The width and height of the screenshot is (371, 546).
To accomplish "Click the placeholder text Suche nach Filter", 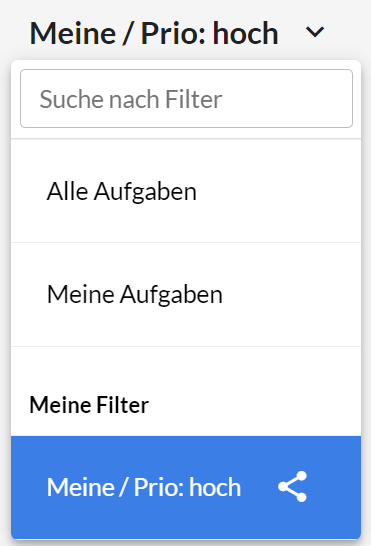I will (x=131, y=99).
